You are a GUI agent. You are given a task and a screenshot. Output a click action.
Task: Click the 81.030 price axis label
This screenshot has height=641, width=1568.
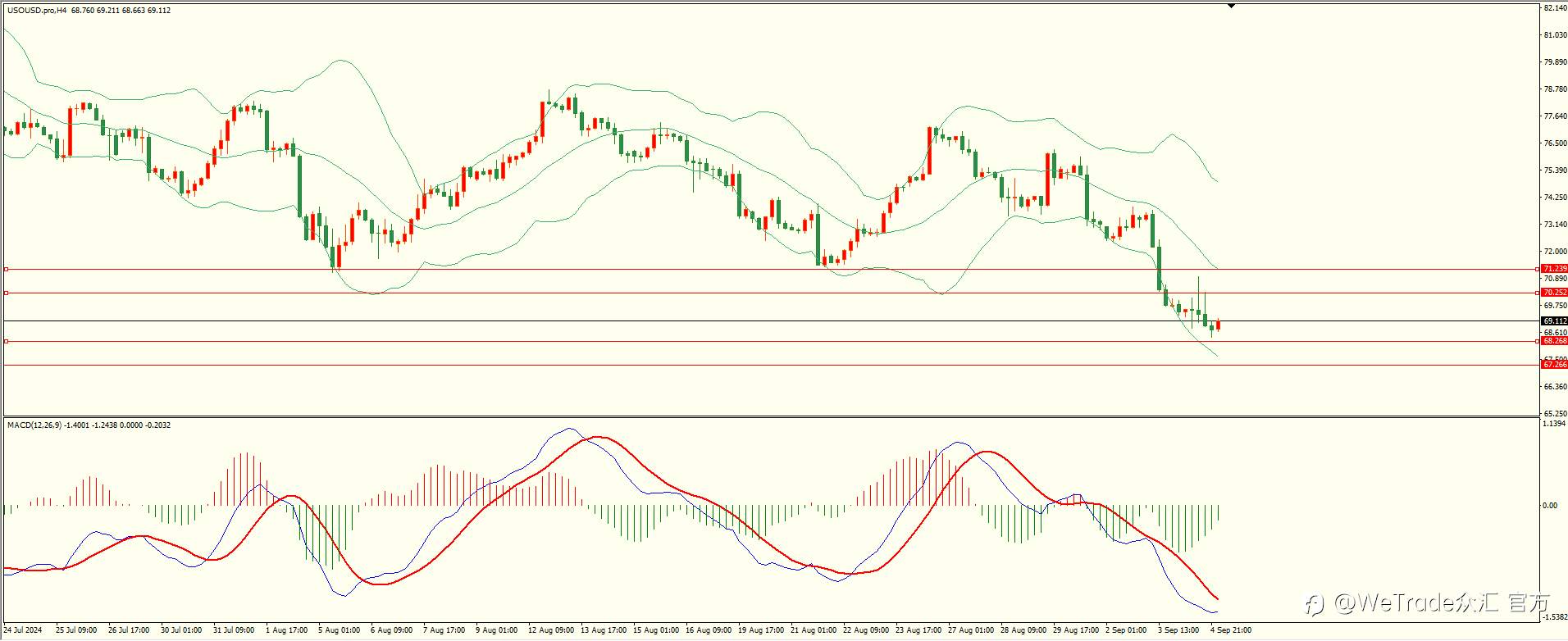[x=1555, y=35]
